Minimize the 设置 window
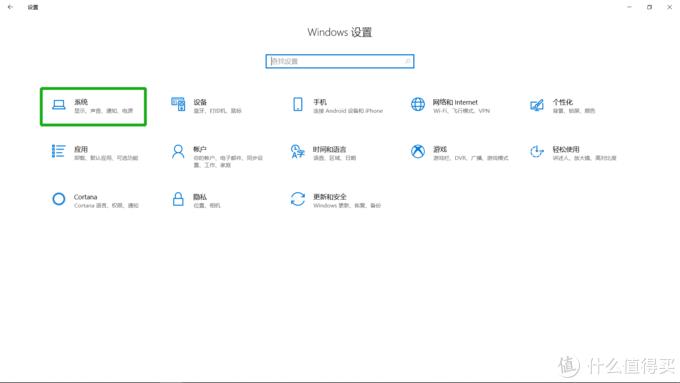 coord(629,7)
